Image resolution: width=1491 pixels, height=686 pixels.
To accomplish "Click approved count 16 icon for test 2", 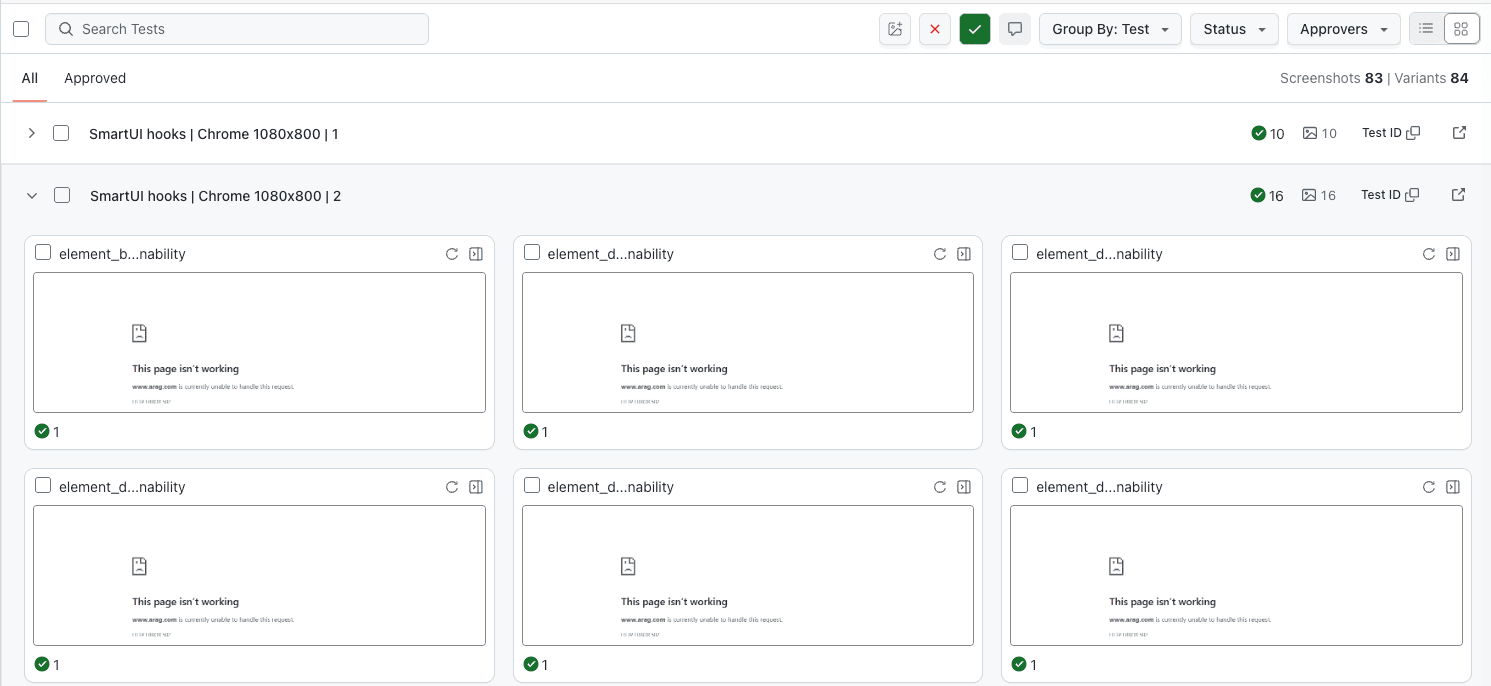I will point(1258,195).
